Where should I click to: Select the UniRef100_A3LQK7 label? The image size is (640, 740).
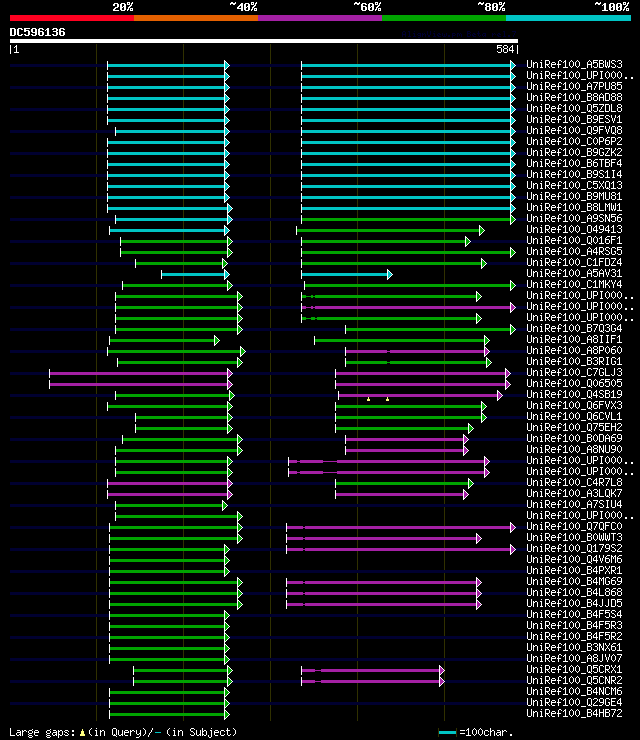click(x=574, y=494)
